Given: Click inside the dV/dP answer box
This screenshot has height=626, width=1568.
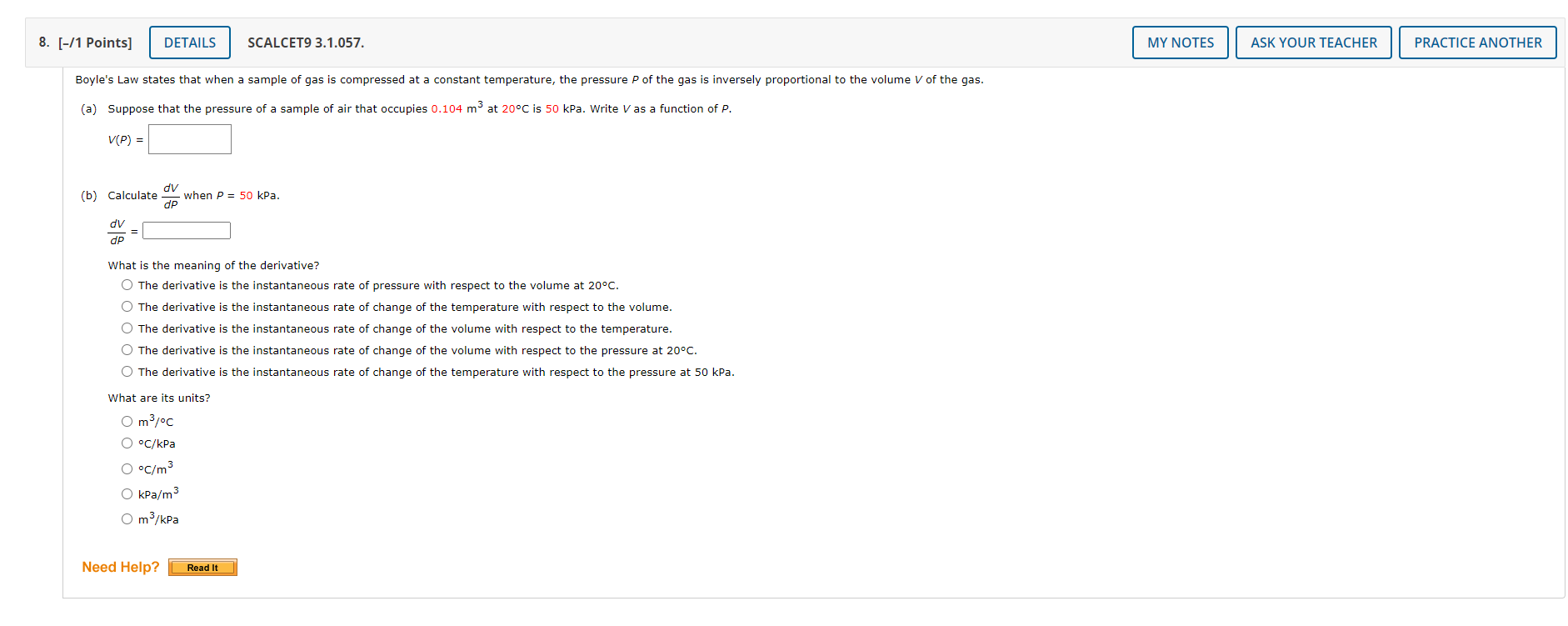Looking at the screenshot, I should click(x=186, y=230).
